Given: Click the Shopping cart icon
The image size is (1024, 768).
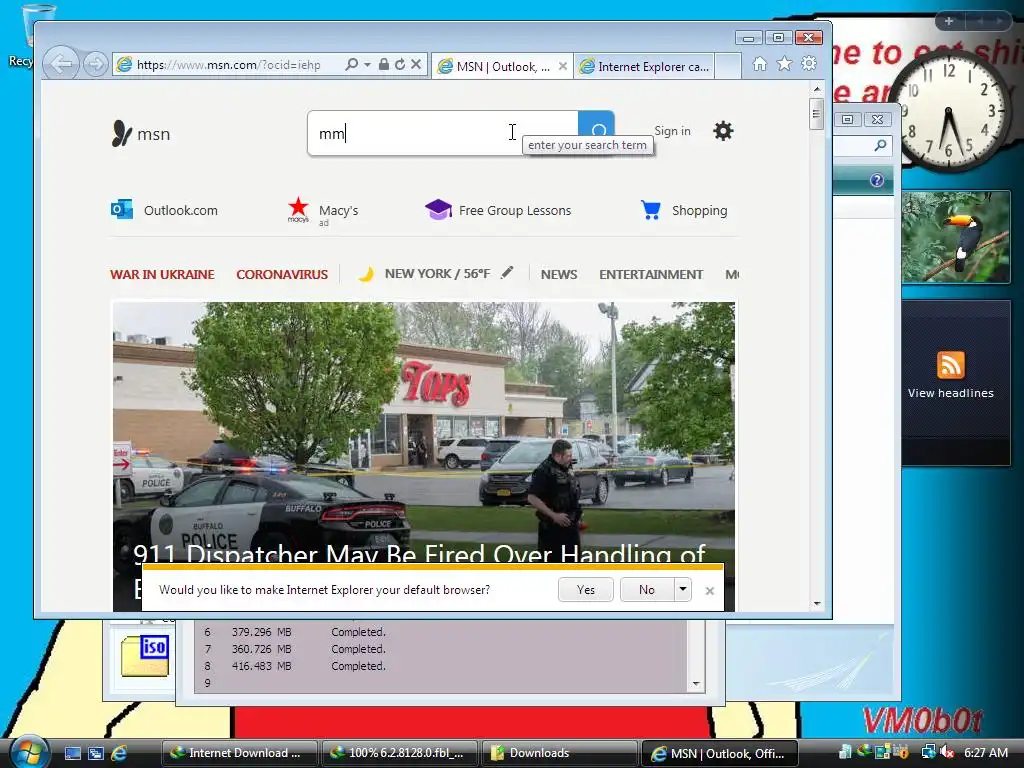Looking at the screenshot, I should 650,210.
